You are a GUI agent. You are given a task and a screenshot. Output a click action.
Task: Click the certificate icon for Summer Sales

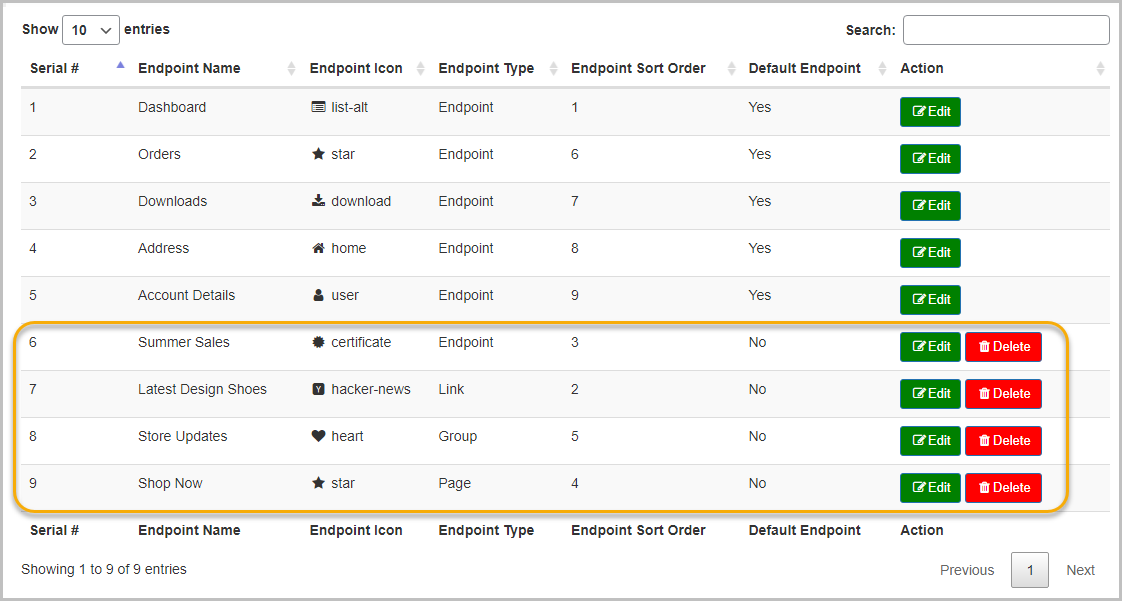pyautogui.click(x=319, y=342)
